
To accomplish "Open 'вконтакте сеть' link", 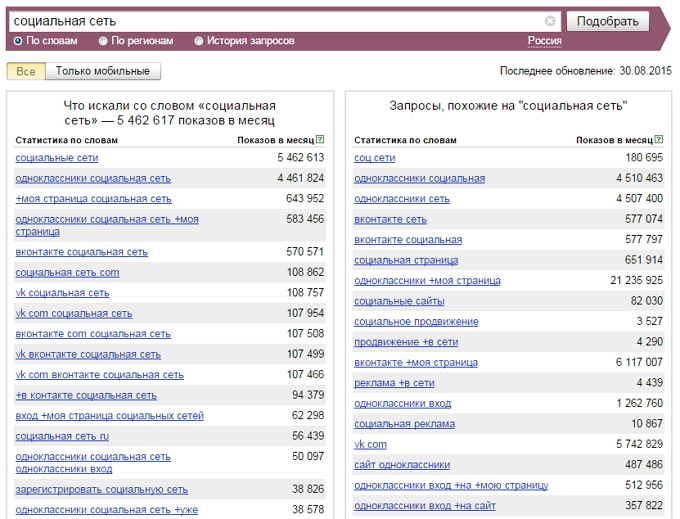I will click(x=390, y=219).
